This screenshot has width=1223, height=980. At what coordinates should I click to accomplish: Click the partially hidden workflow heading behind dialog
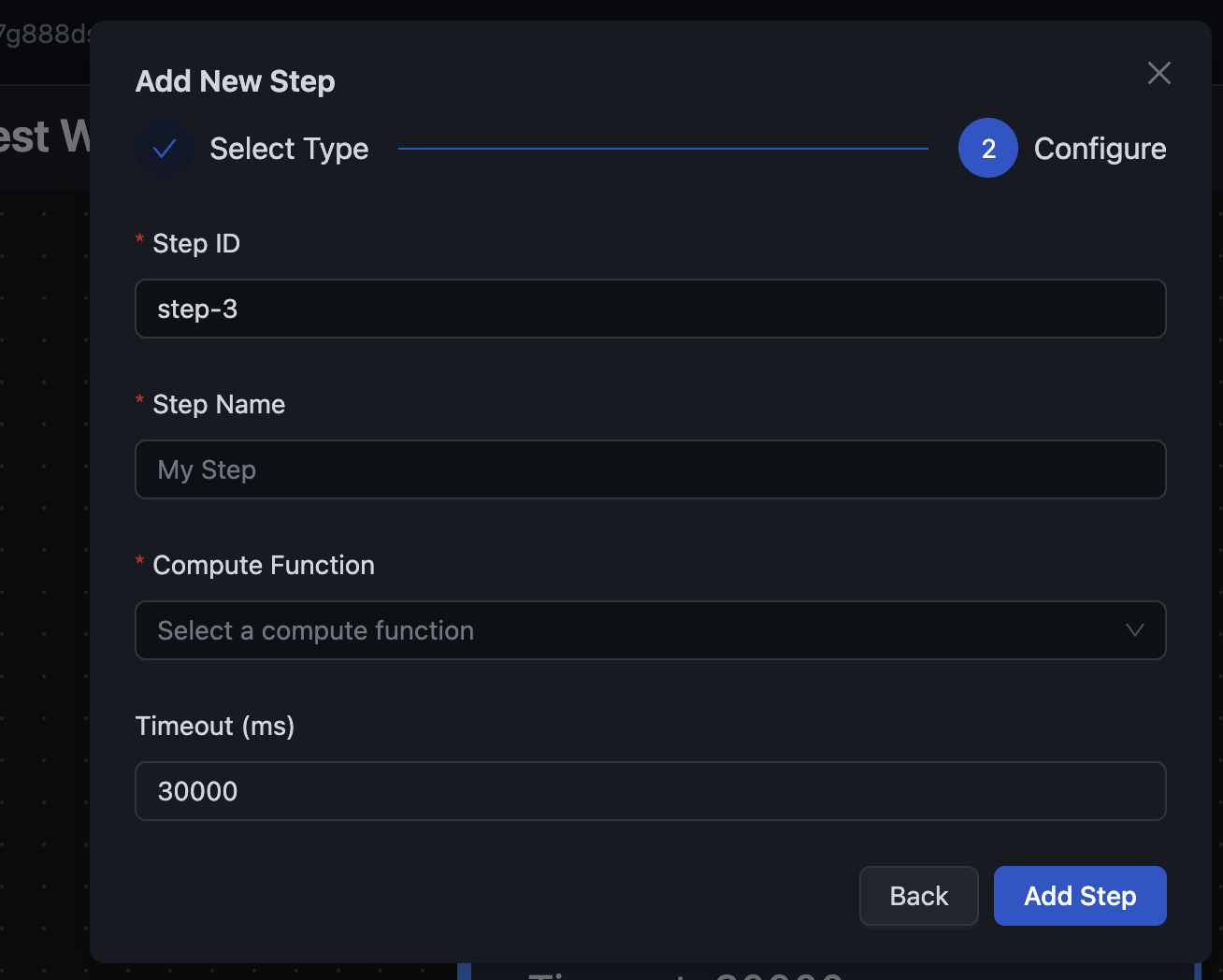44,137
